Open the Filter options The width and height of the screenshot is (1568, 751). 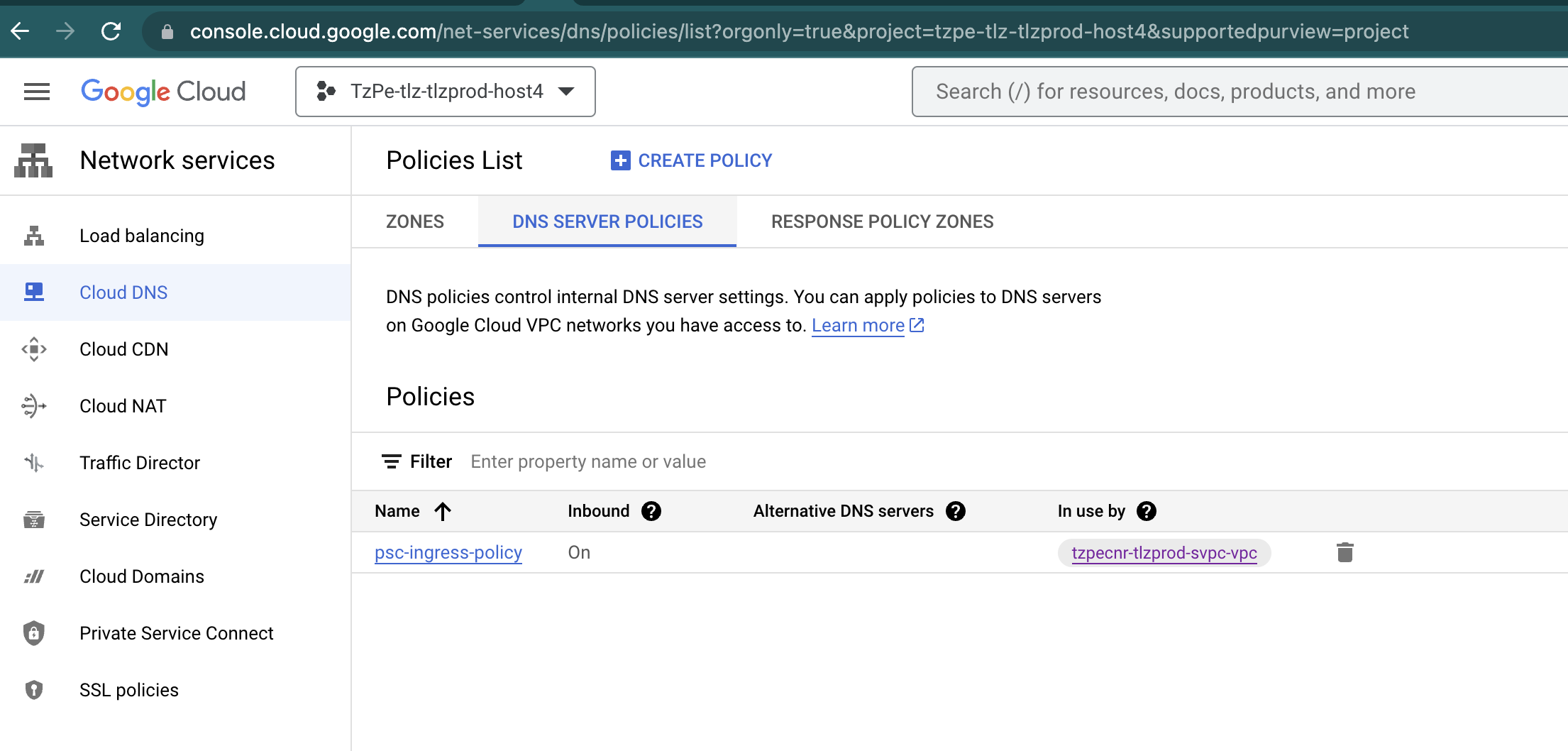[417, 461]
